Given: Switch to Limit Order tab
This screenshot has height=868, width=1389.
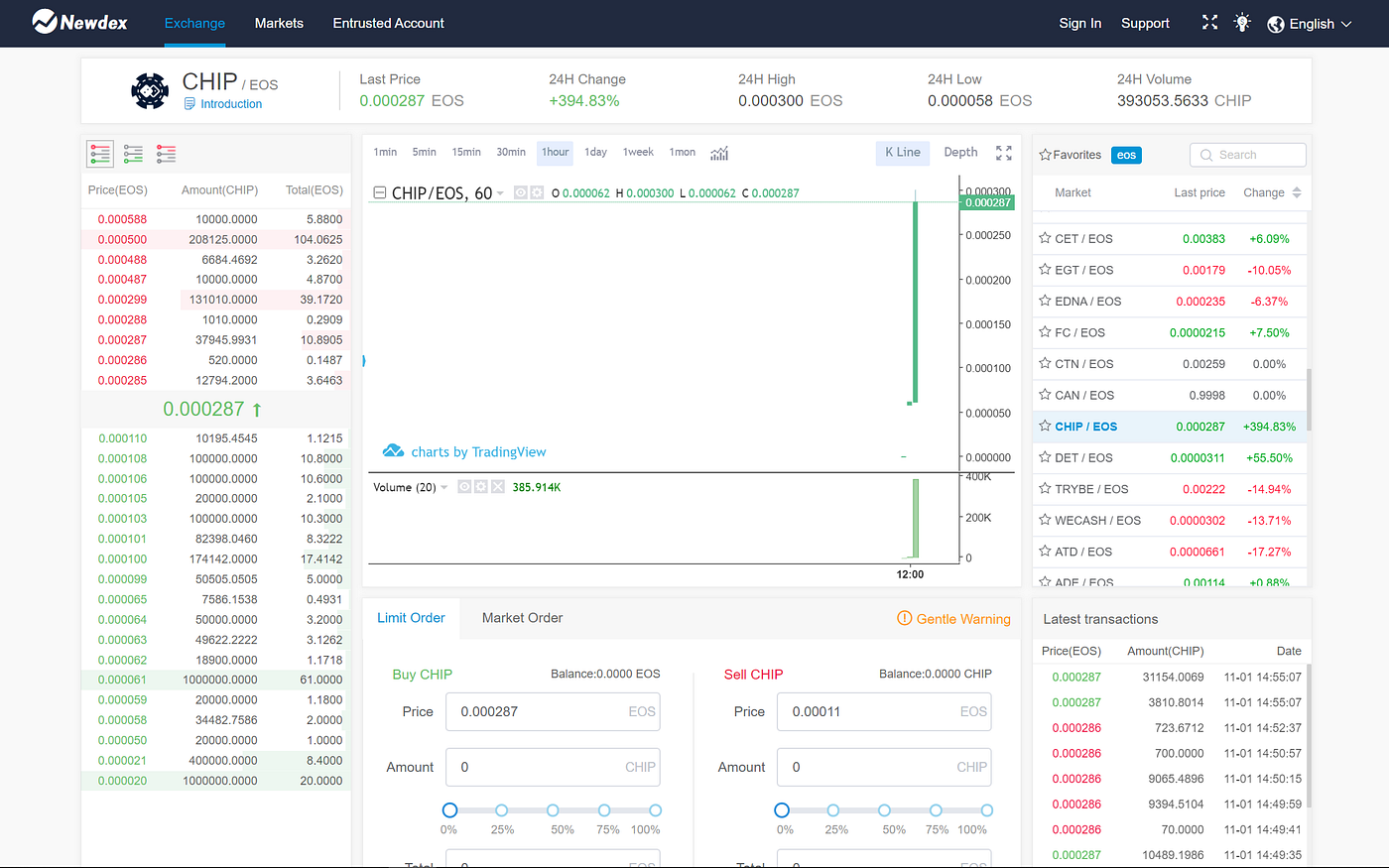Looking at the screenshot, I should point(411,618).
